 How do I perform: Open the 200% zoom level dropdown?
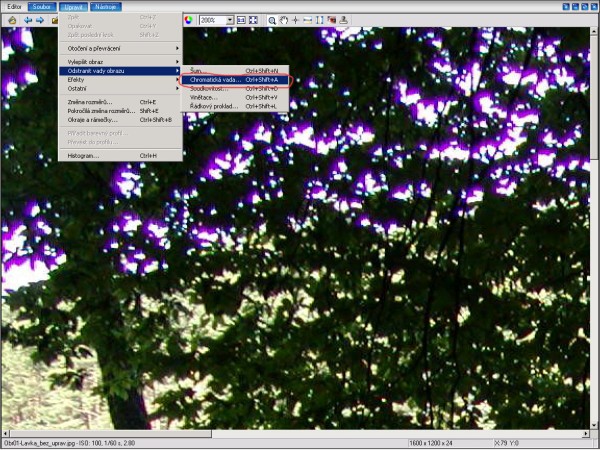229,20
